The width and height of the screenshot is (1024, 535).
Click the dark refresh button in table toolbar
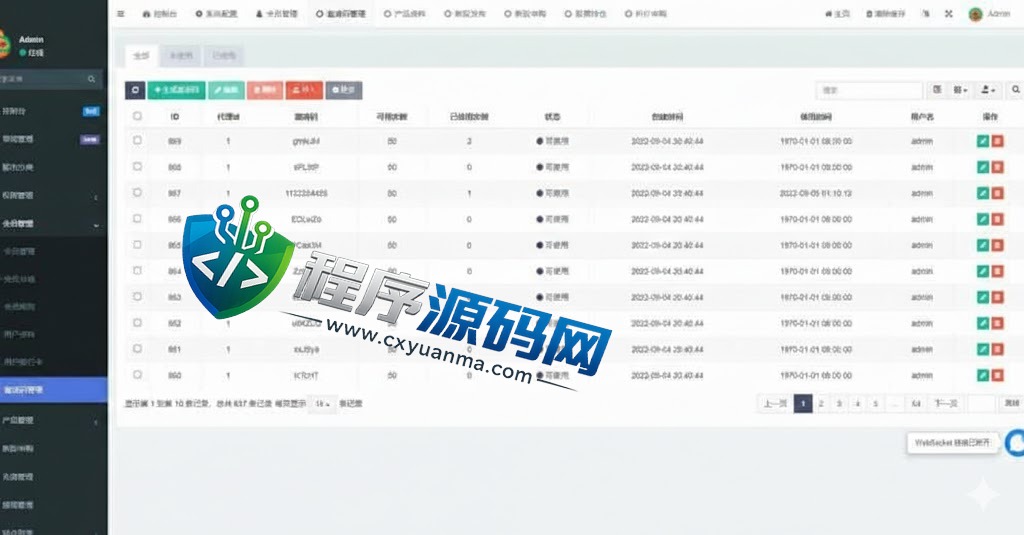[x=135, y=90]
